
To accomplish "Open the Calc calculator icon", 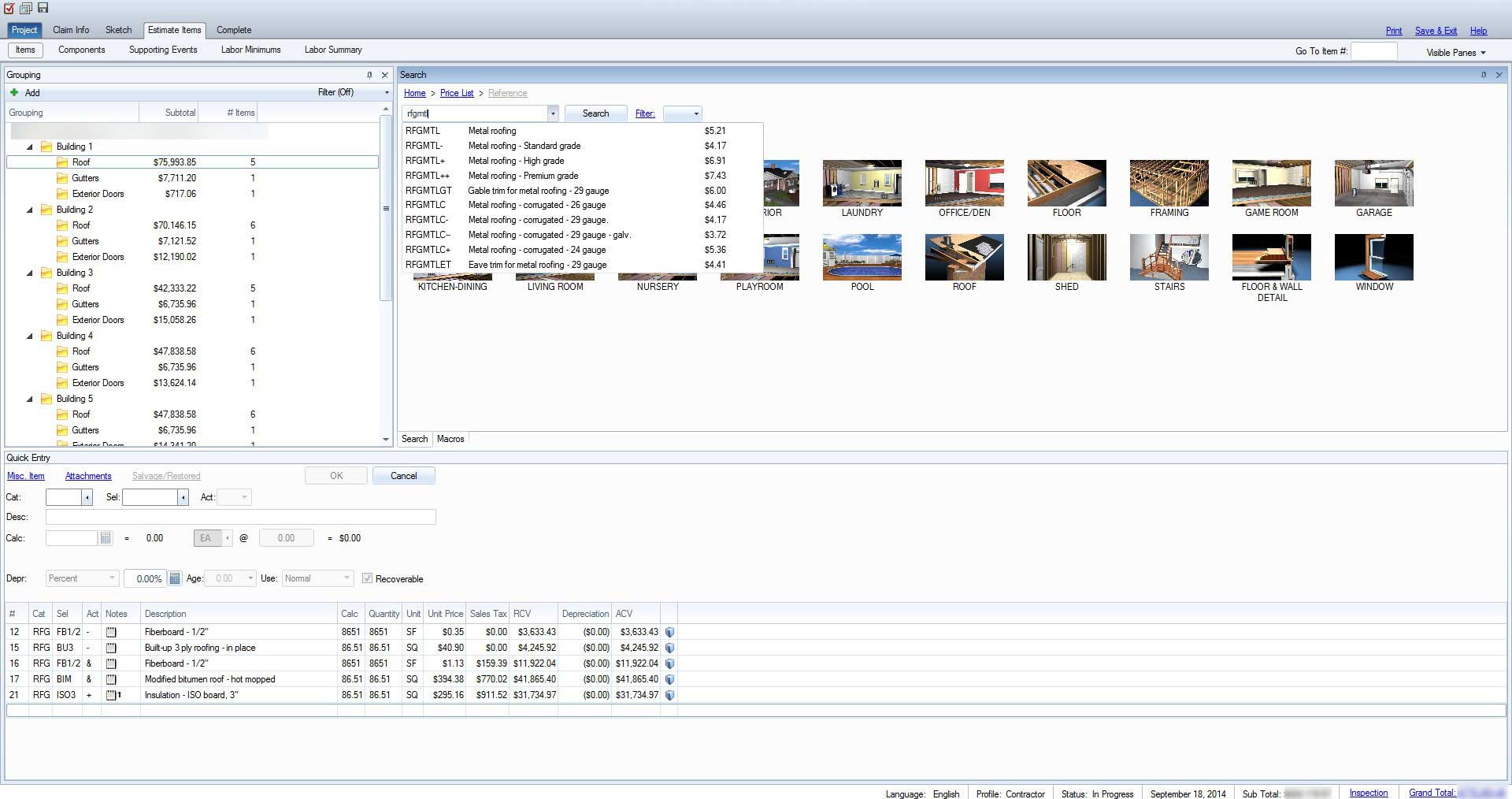I will click(x=106, y=538).
